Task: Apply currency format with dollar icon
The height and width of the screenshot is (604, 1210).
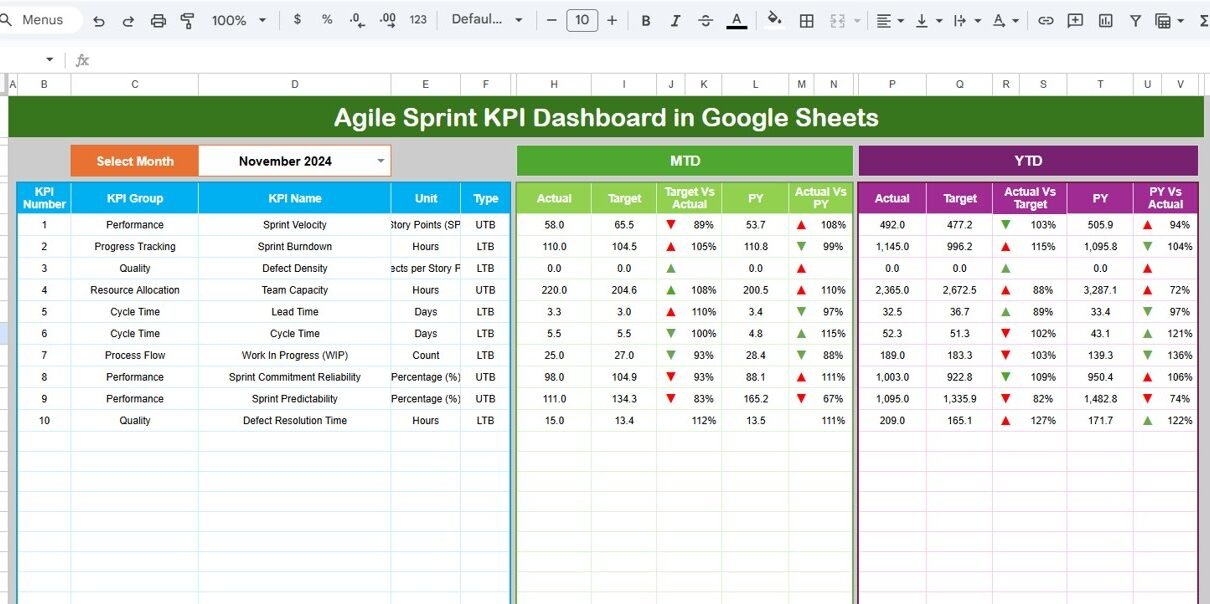Action: pyautogui.click(x=297, y=20)
